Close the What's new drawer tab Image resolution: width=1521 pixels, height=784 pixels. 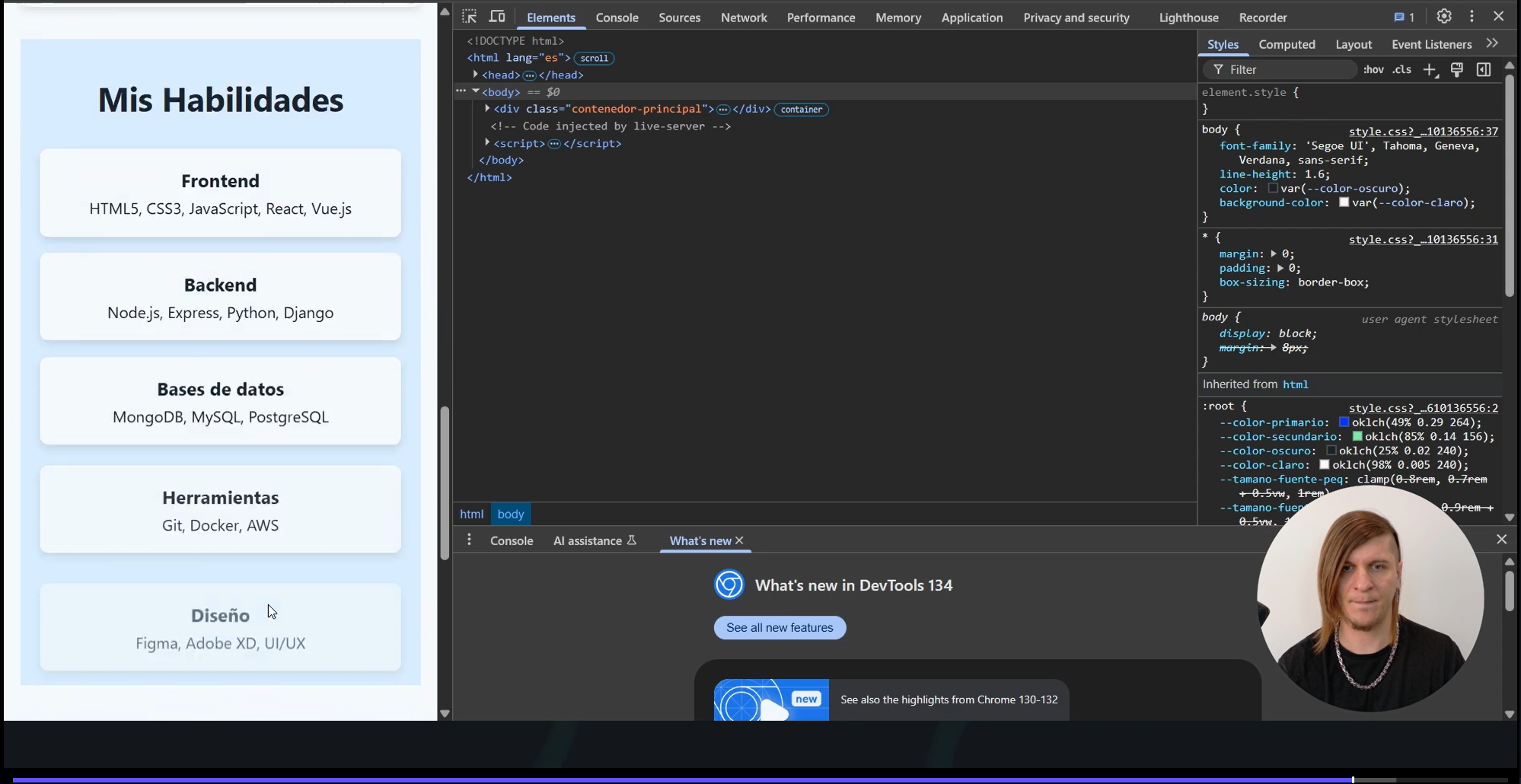(739, 540)
